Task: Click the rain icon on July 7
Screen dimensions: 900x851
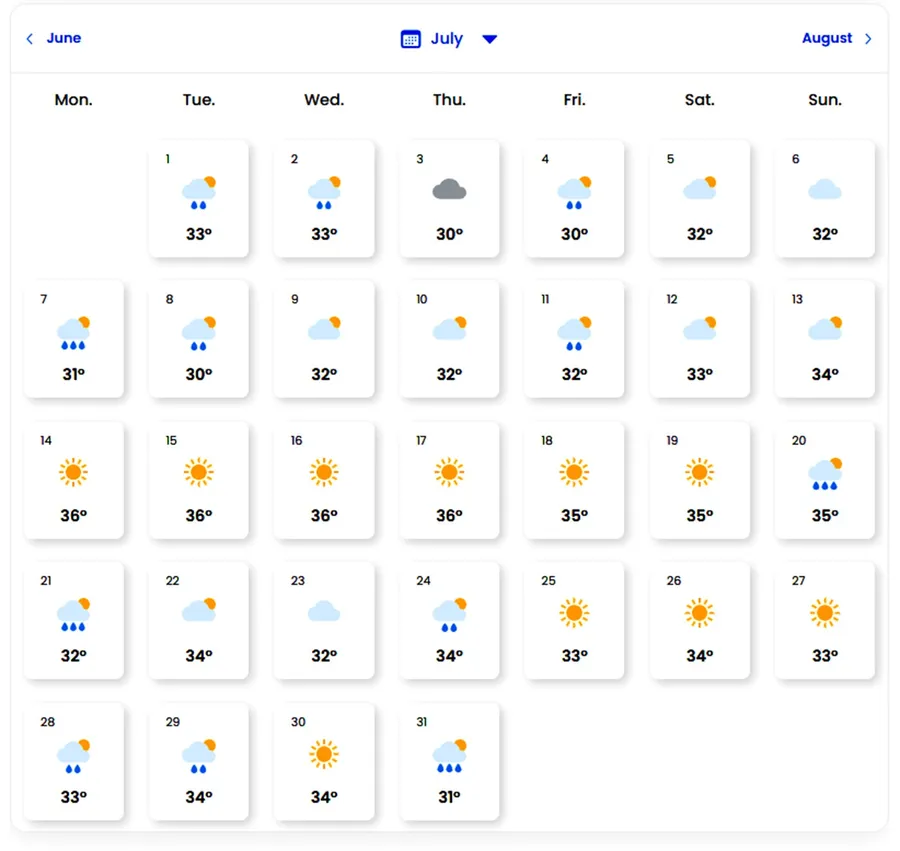Action: point(74,332)
